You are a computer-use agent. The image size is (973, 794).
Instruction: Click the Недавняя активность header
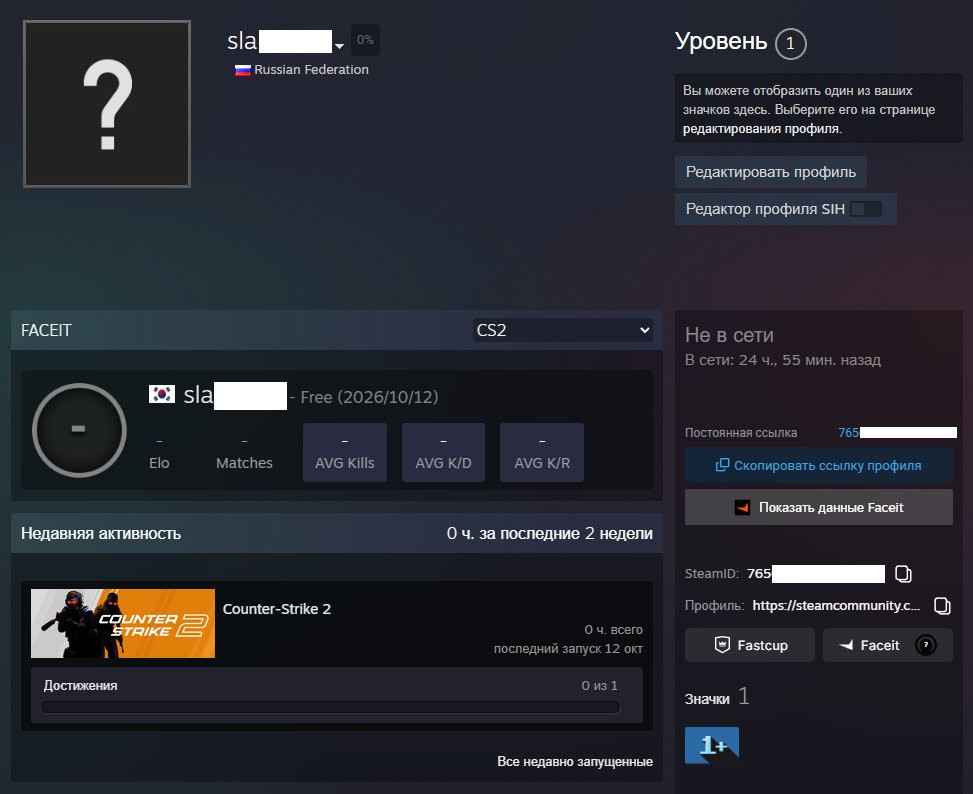pos(101,533)
